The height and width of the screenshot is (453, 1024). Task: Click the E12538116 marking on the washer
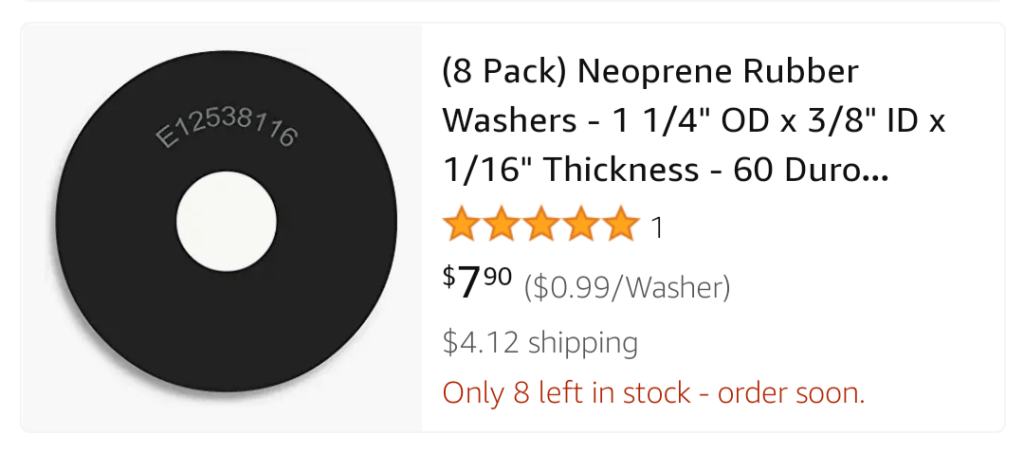click(x=227, y=130)
